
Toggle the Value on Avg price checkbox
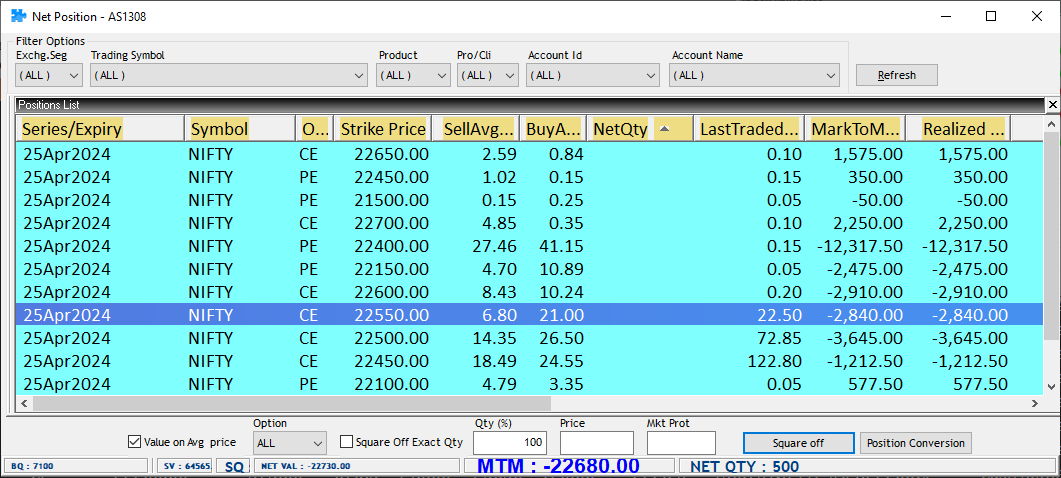134,442
